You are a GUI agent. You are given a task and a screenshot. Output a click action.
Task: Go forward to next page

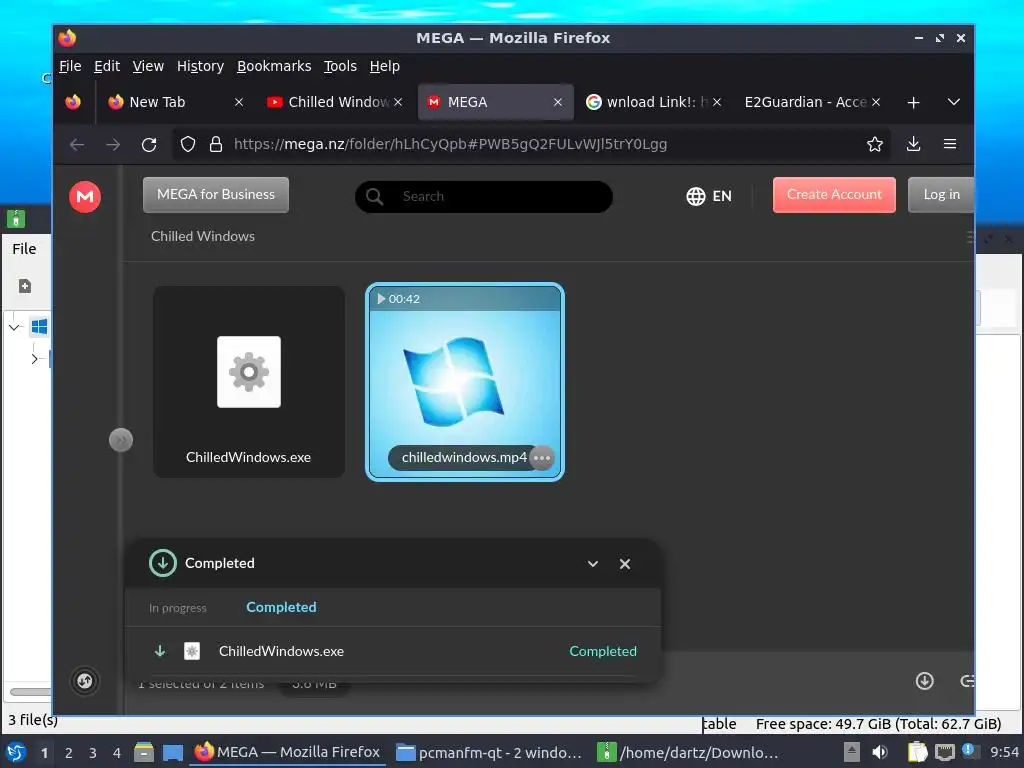click(x=113, y=144)
